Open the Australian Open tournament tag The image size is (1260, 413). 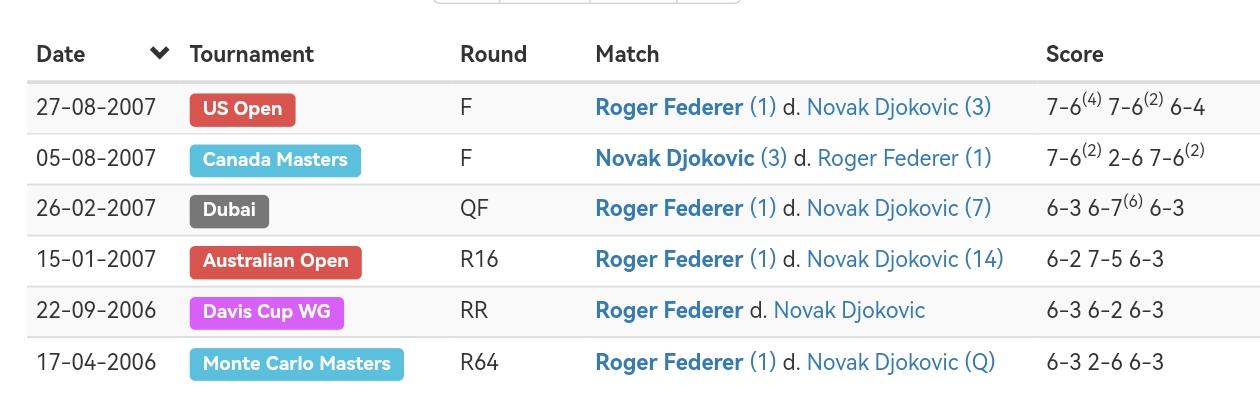click(275, 261)
